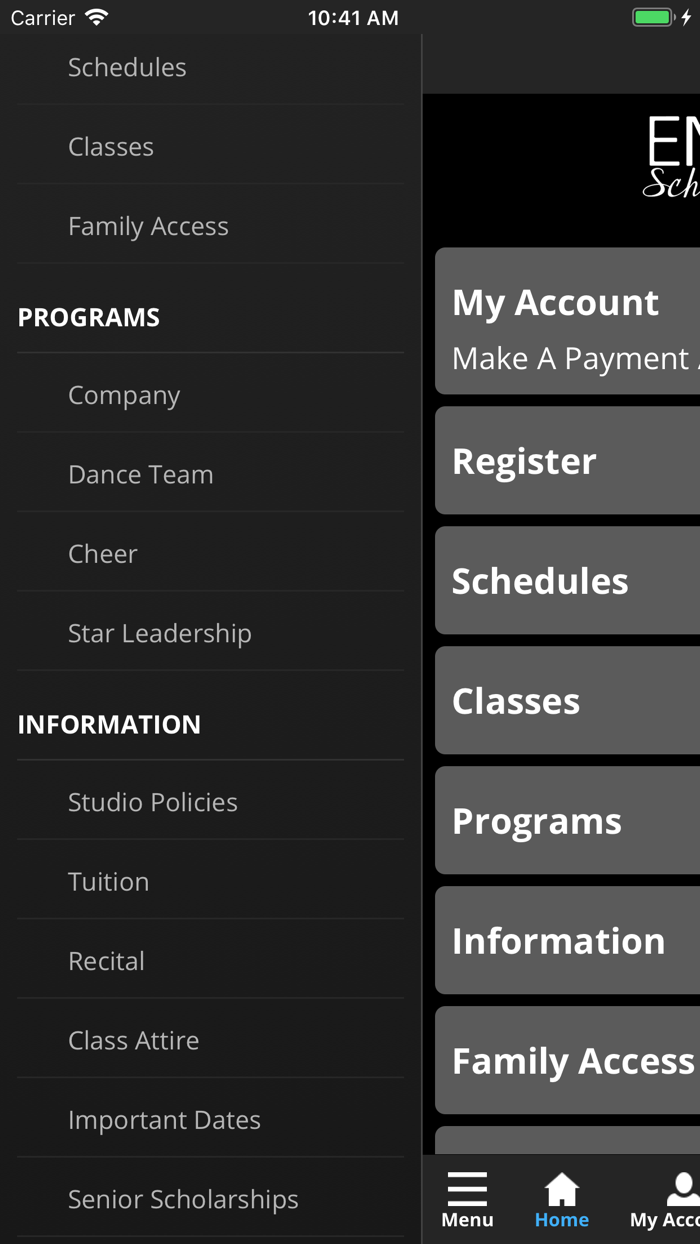Viewport: 700px width, 1244px height.
Task: Select Recital in the side menu
Action: coord(107,961)
